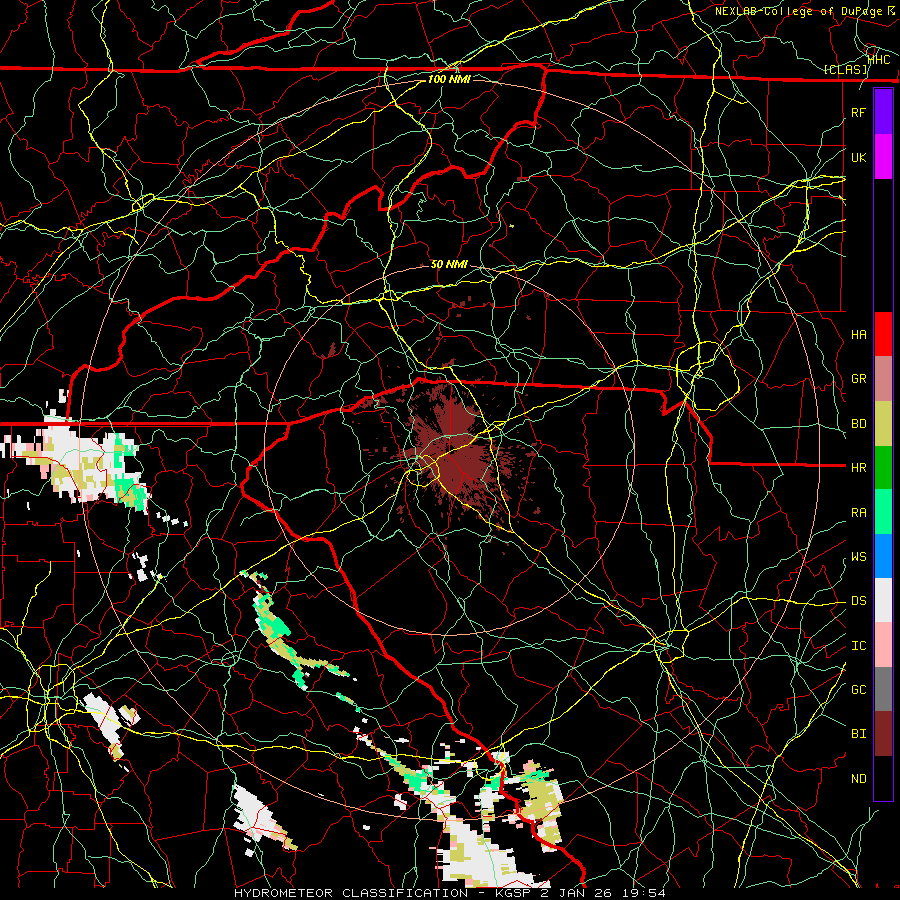Click the BI legend label
900x900 pixels.
tap(859, 734)
